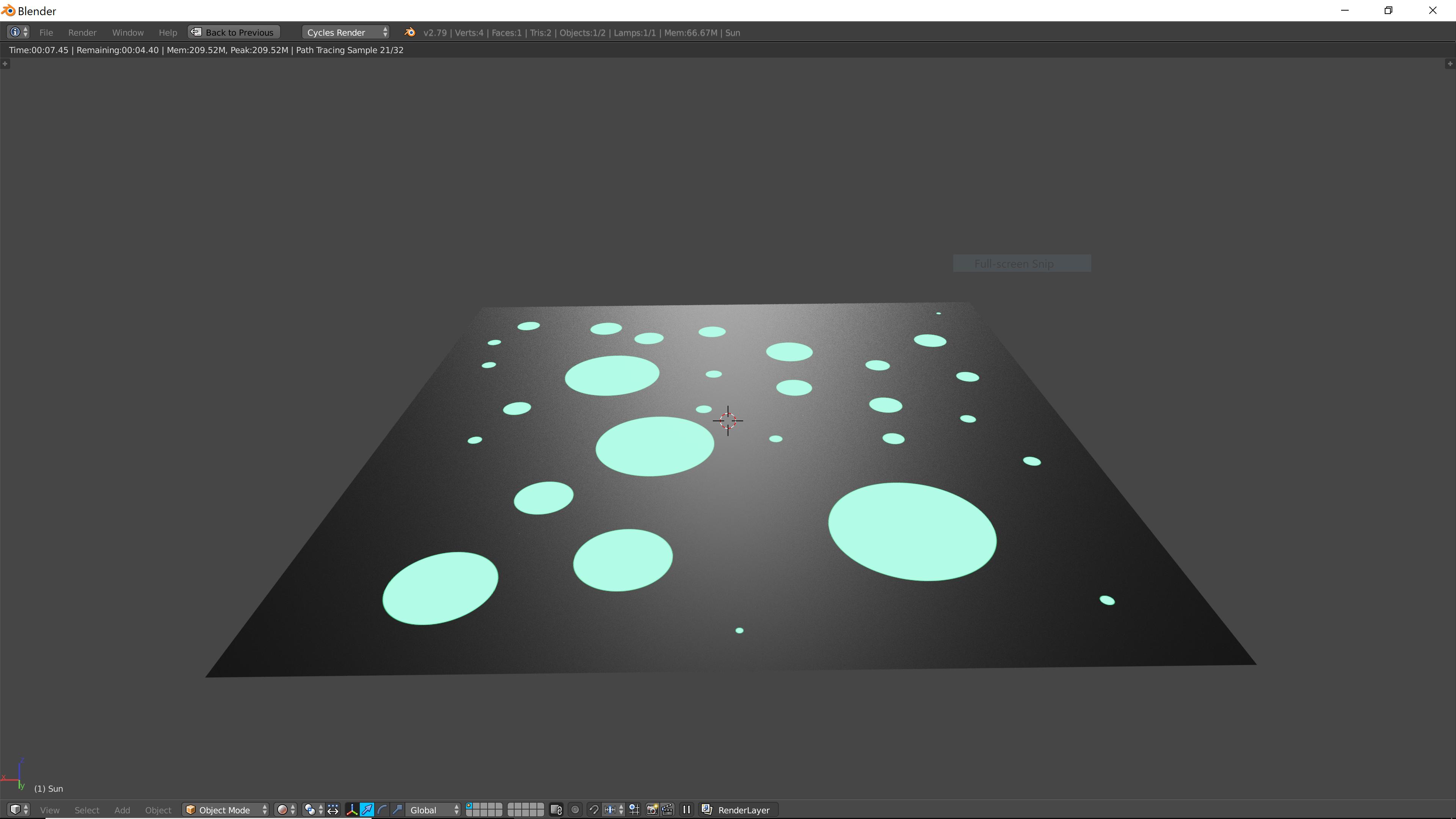Click the 'Mem:66.67M' statistic in header
Viewport: 1456px width, 819px height.
pyautogui.click(x=691, y=32)
